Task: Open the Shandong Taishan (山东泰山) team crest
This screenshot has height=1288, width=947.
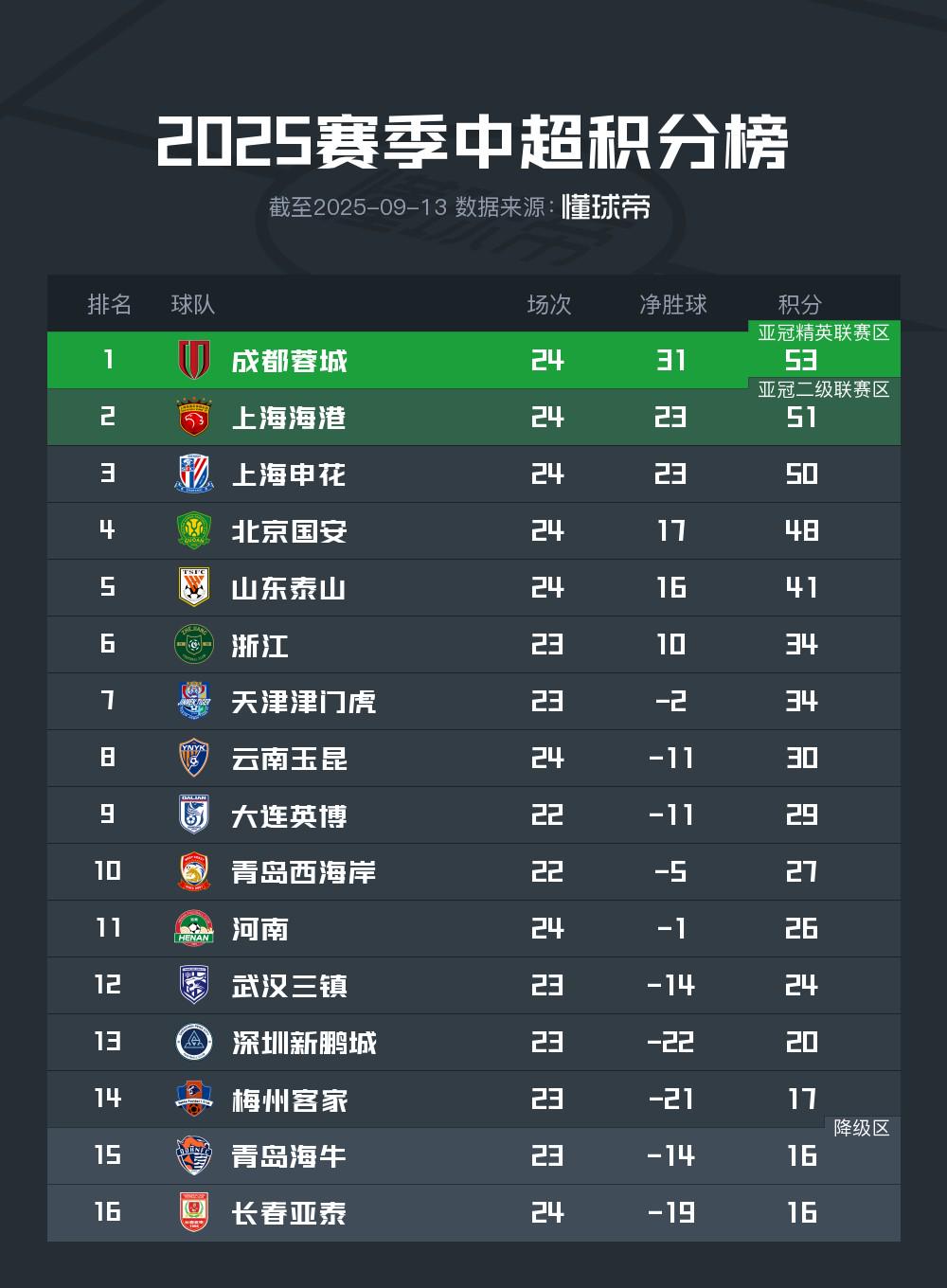Action: tap(194, 587)
